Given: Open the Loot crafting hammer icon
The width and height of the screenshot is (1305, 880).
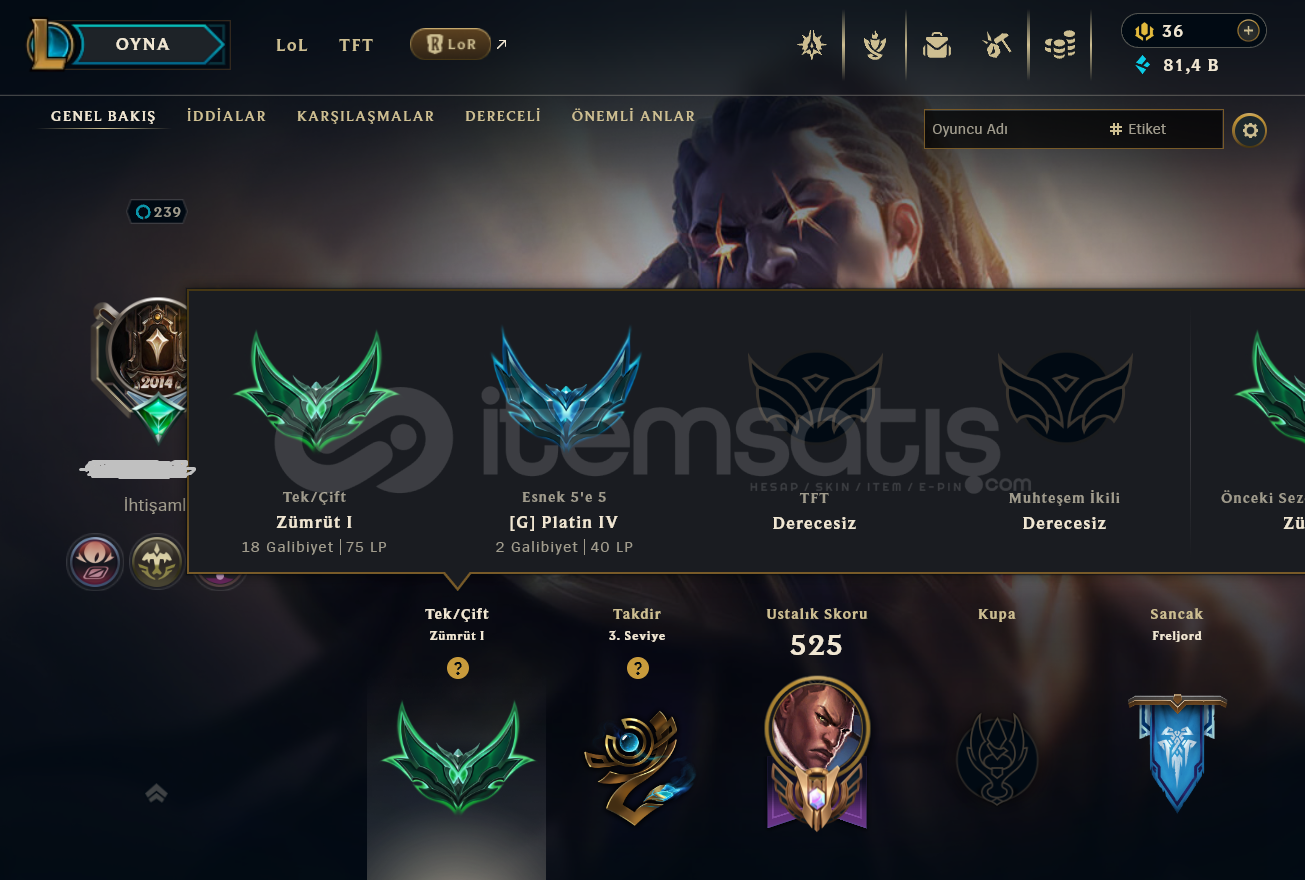Looking at the screenshot, I should 997,45.
